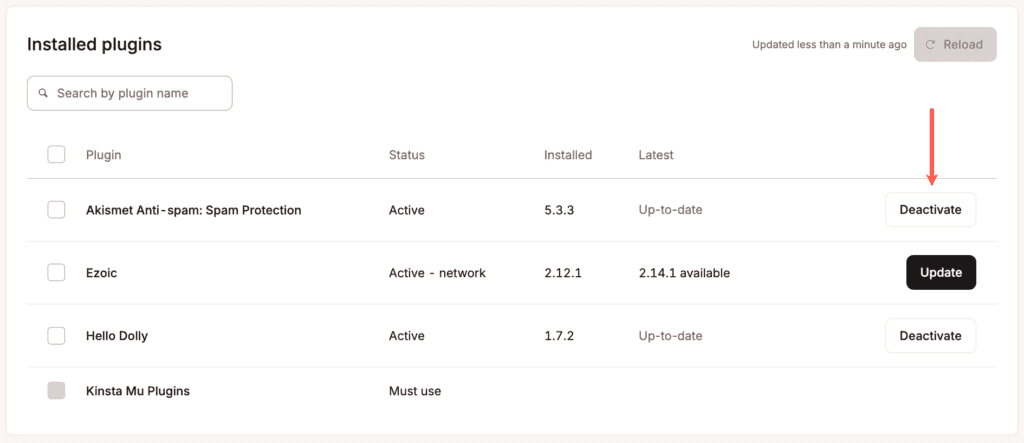Image resolution: width=1024 pixels, height=443 pixels.
Task: Check the Akismet Anti-spam row checkbox
Action: pos(57,210)
